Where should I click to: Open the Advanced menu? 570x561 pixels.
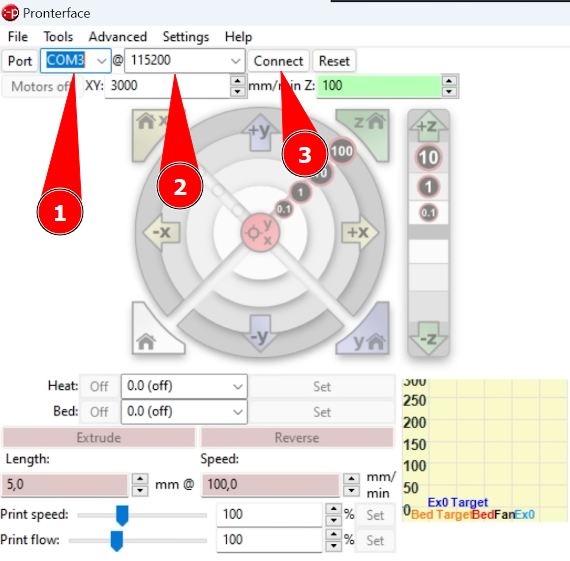coord(118,37)
